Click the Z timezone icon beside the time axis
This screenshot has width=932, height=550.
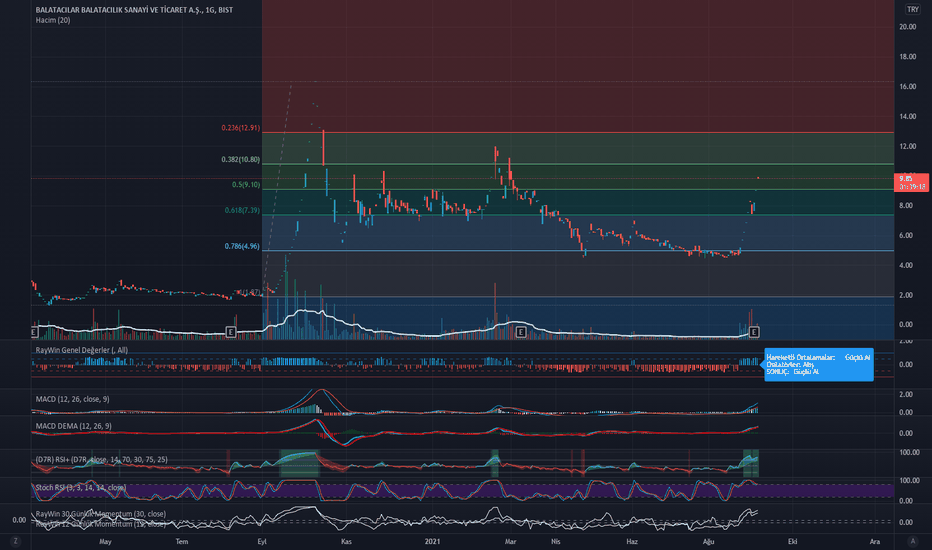click(x=15, y=541)
